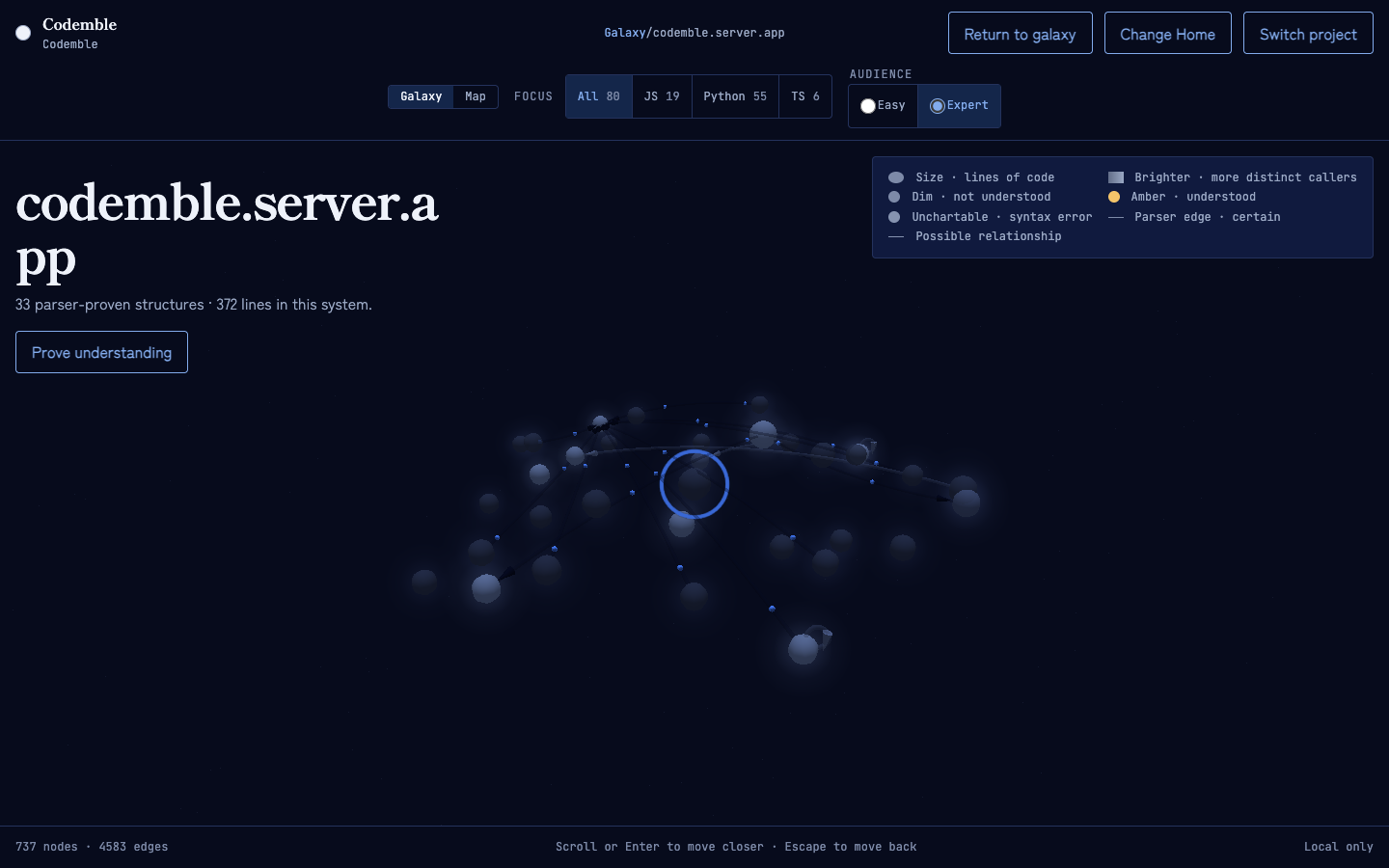
Task: Click the AUDIENCE label
Action: tap(881, 74)
